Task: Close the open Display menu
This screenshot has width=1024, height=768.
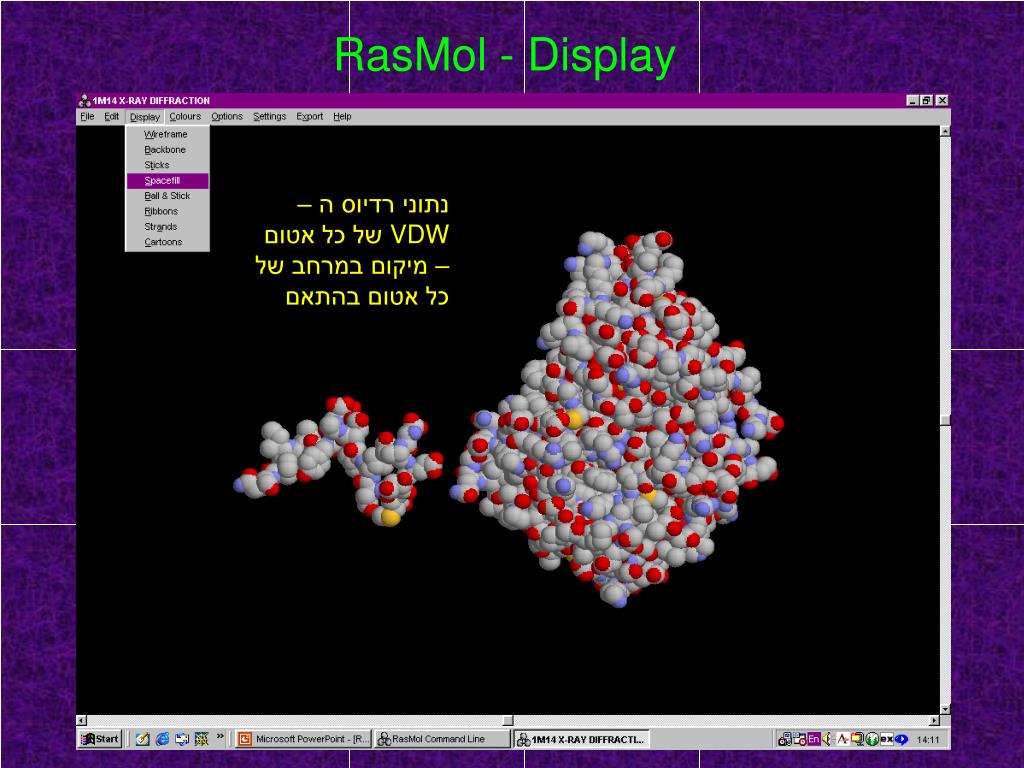Action: click(x=144, y=117)
